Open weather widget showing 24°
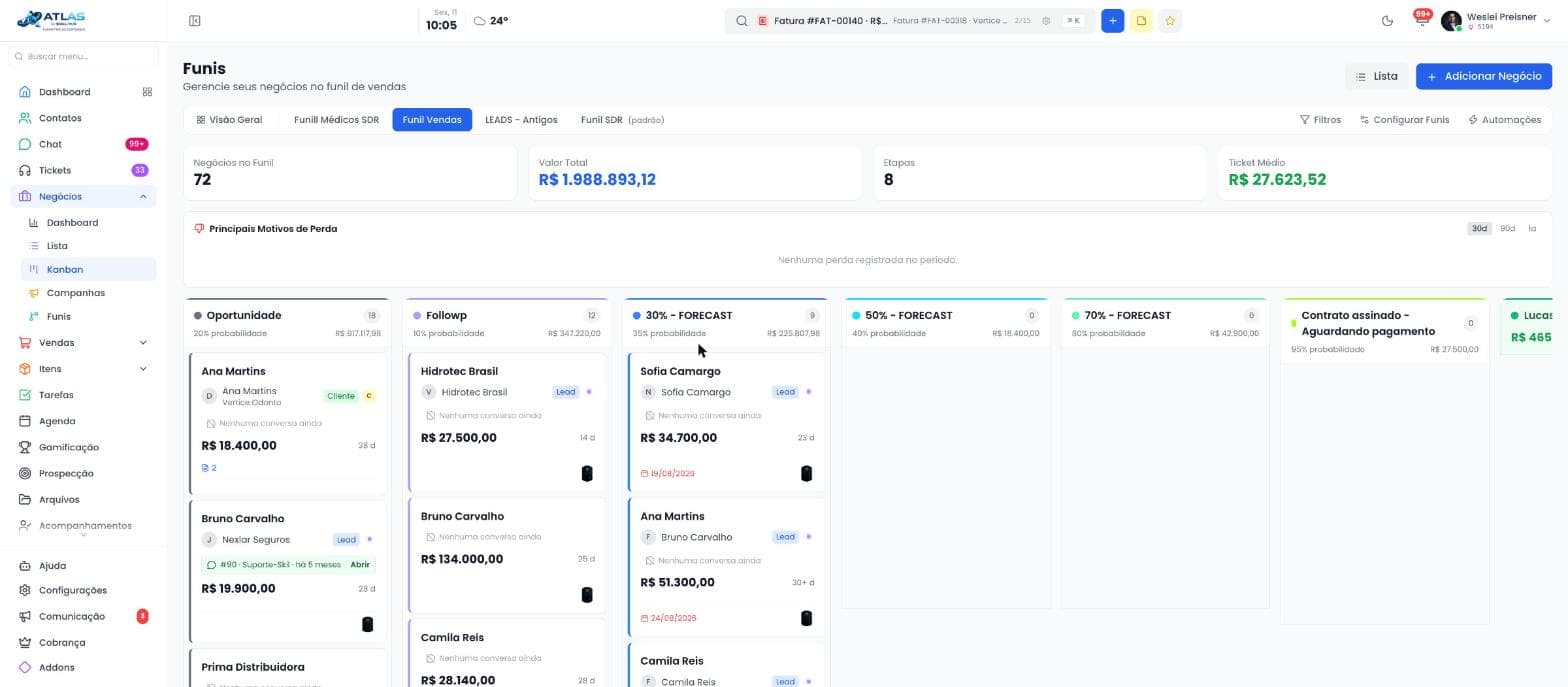This screenshot has width=1568, height=687. tap(491, 21)
